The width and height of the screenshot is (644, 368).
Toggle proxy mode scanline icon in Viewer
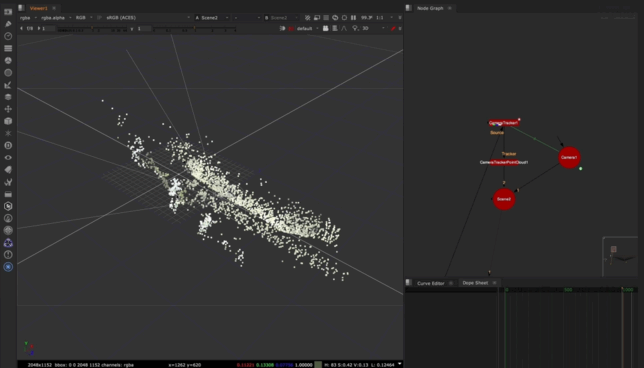326,18
